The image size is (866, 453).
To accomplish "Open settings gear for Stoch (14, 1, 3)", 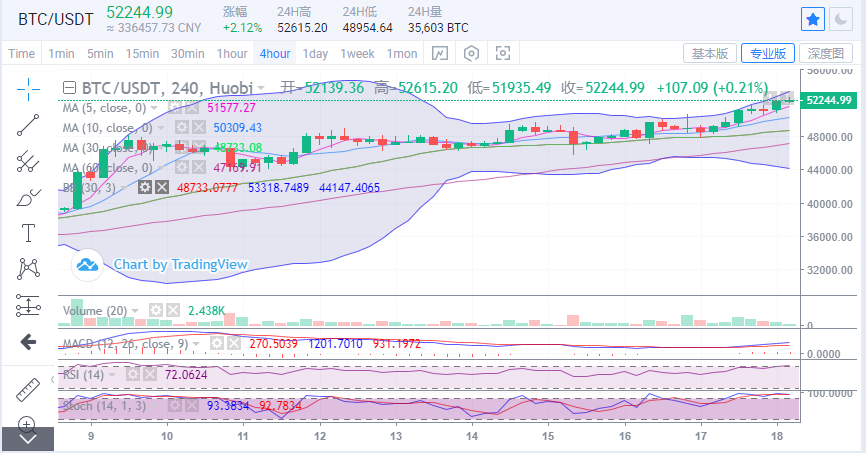I will click(175, 405).
